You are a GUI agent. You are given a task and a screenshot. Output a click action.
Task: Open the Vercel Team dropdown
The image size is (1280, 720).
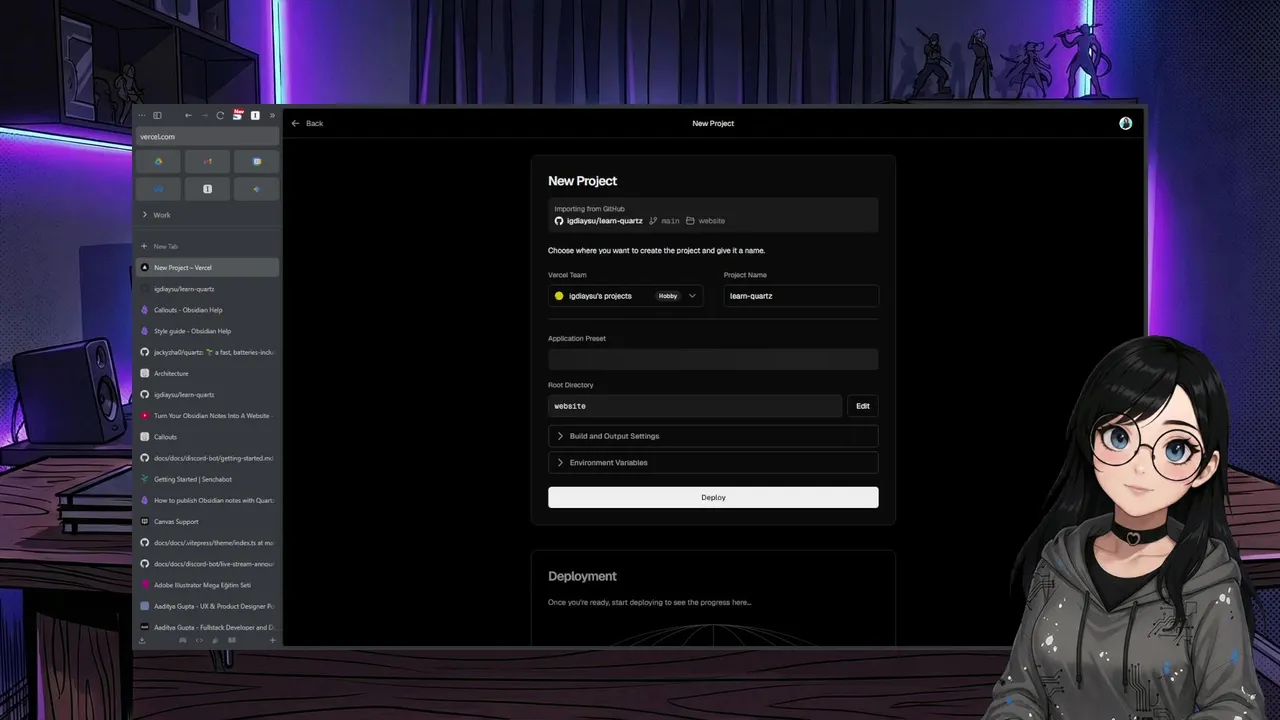pos(625,296)
